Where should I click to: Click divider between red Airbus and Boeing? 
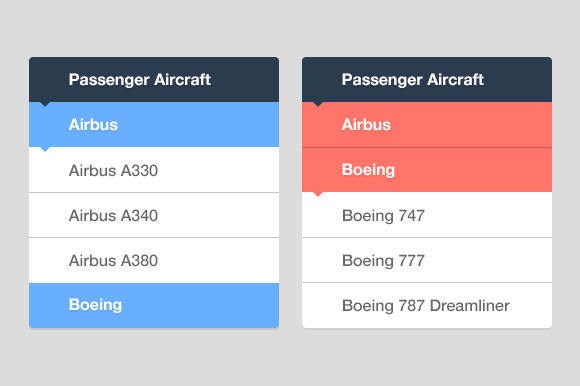coord(427,148)
